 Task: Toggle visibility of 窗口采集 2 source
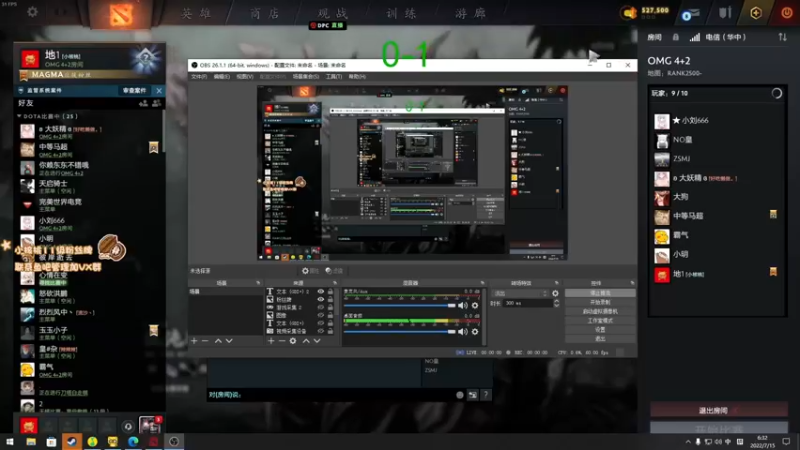click(x=320, y=307)
